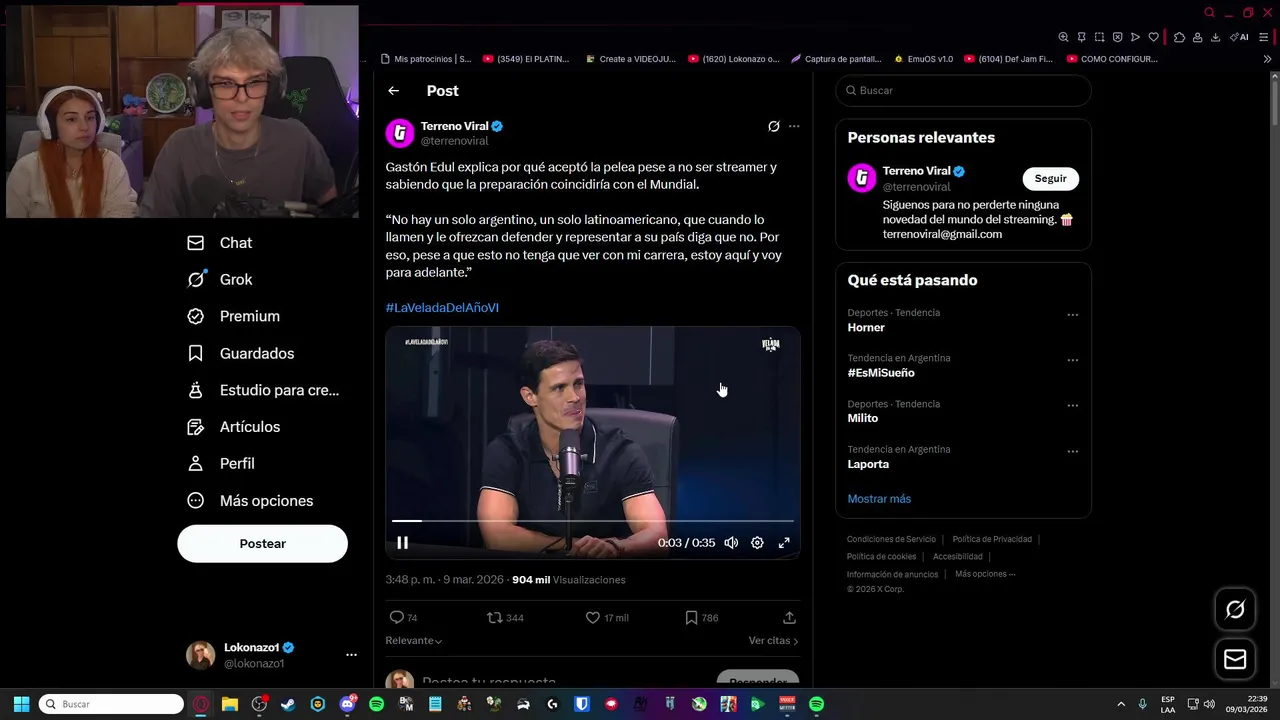Share the post
1280x720 pixels.
789,618
